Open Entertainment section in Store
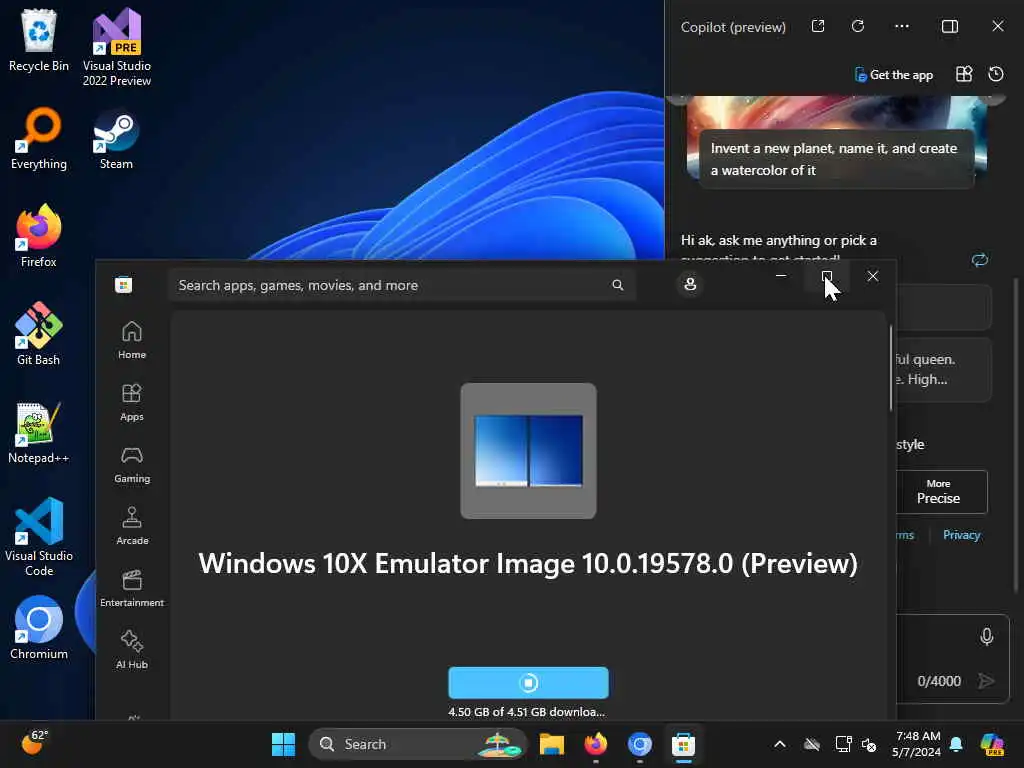 132,588
